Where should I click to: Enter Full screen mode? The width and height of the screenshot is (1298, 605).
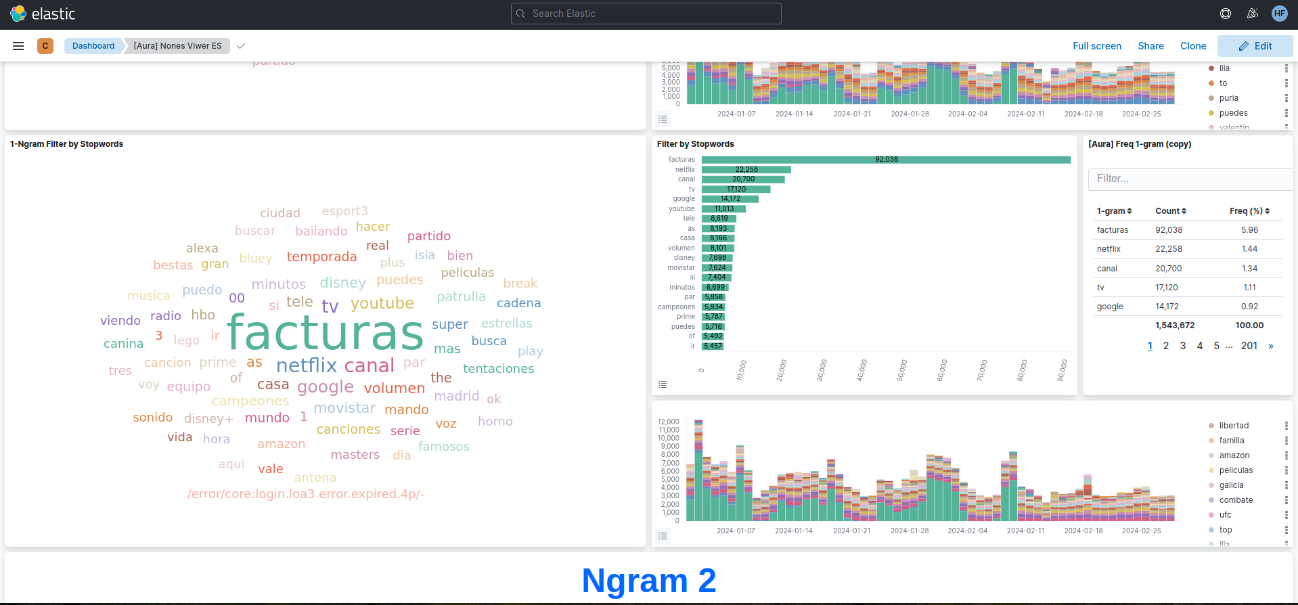coord(1097,46)
